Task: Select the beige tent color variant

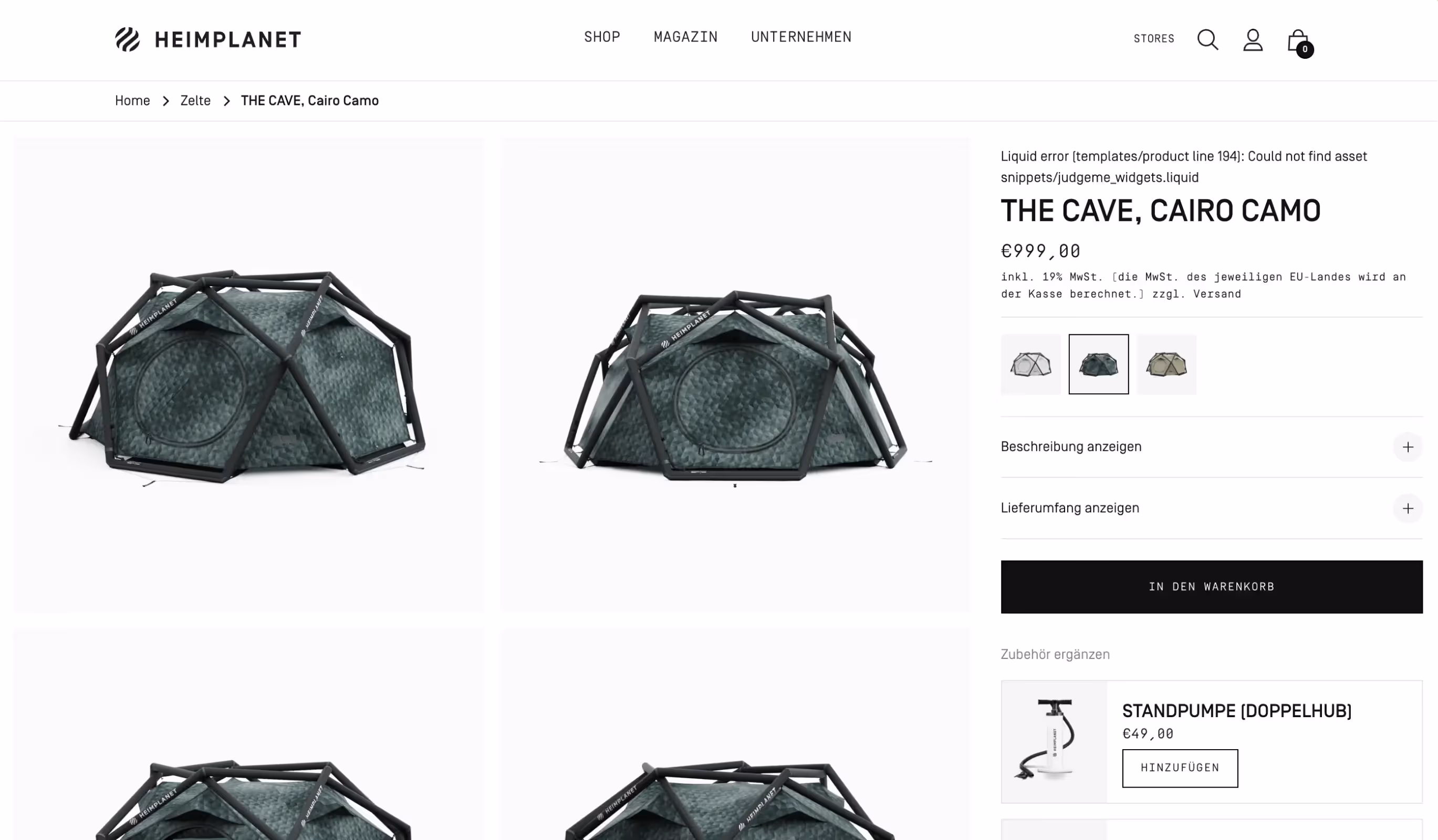Action: click(1166, 364)
